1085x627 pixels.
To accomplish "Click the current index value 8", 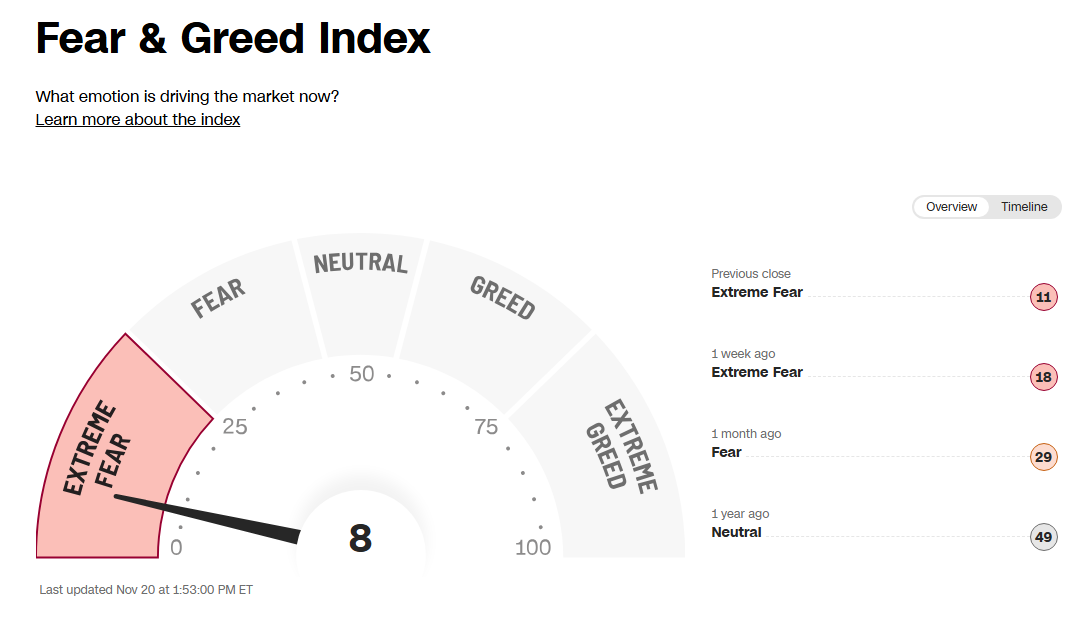I will (x=360, y=539).
